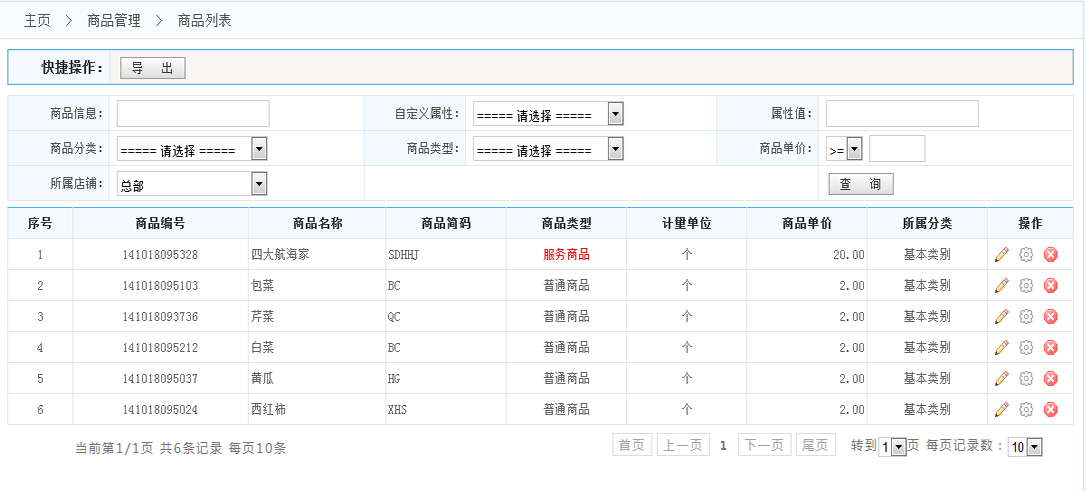Viewport: 1086px width, 491px height.
Task: Open the 自定义属性 dropdown
Action: click(x=548, y=115)
